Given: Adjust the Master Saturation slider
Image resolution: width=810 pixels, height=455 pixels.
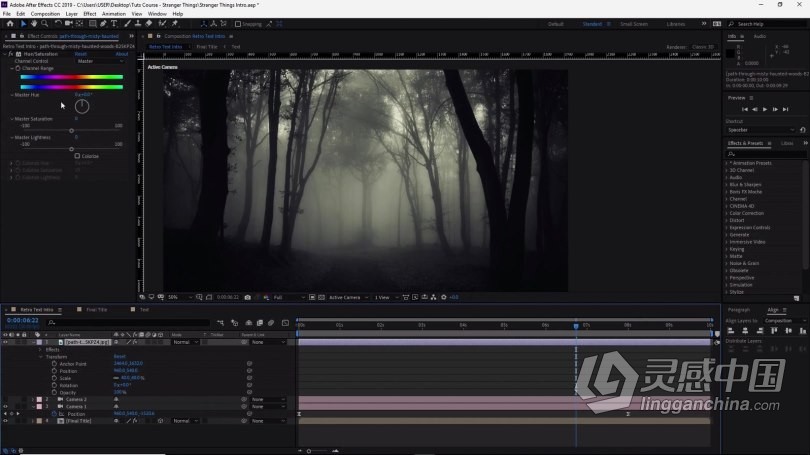Looking at the screenshot, I should (71, 130).
